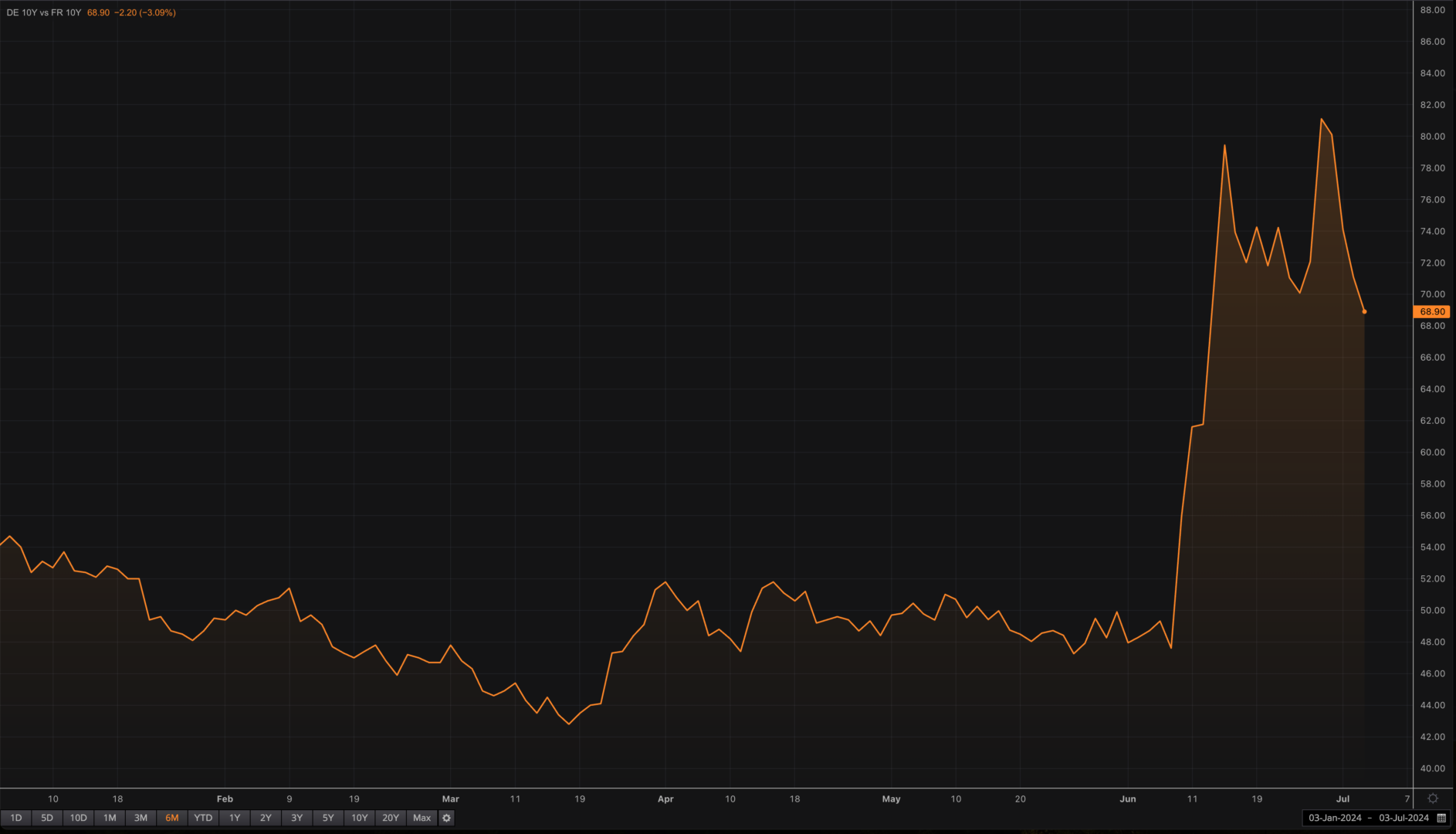Show the 10Y time range

click(360, 818)
